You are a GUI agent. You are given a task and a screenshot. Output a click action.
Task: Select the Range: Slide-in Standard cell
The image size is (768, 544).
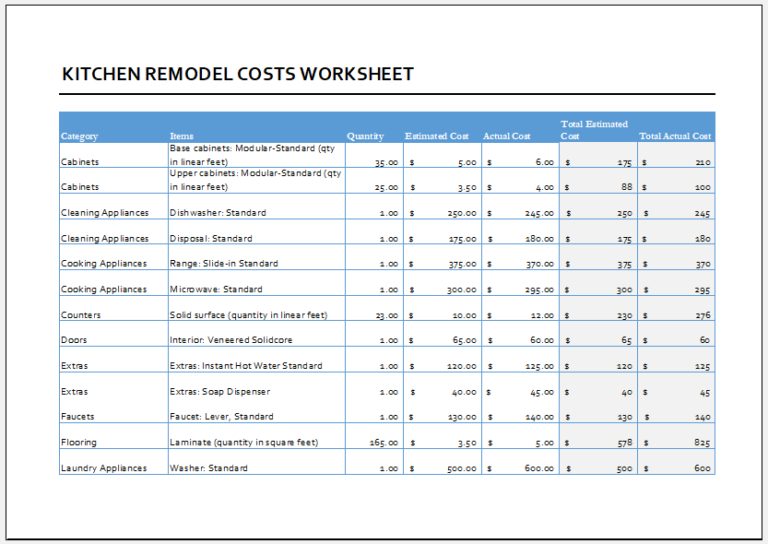point(257,257)
